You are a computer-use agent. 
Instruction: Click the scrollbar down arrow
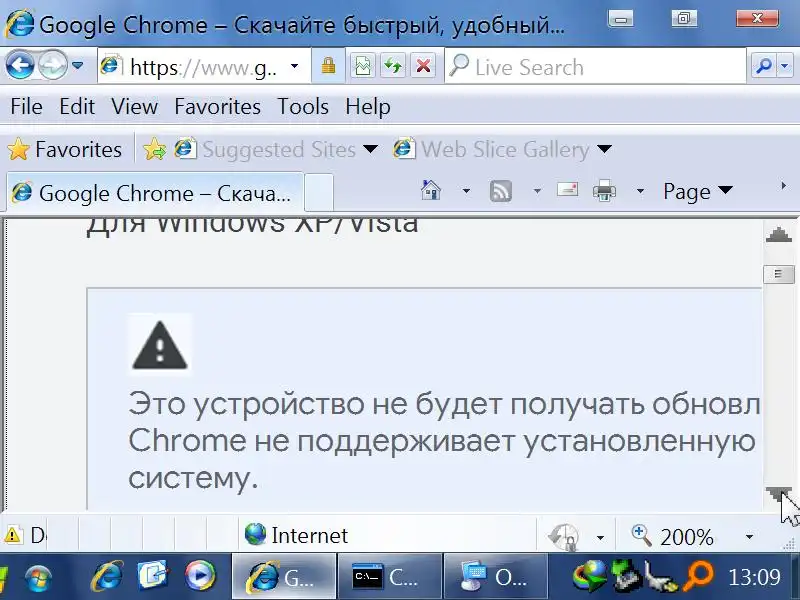click(x=779, y=495)
